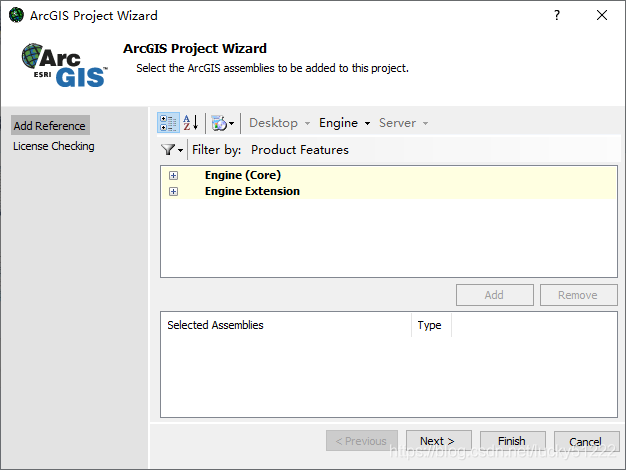Click the Previous button
Screen dimensions: 626x470
point(362,441)
